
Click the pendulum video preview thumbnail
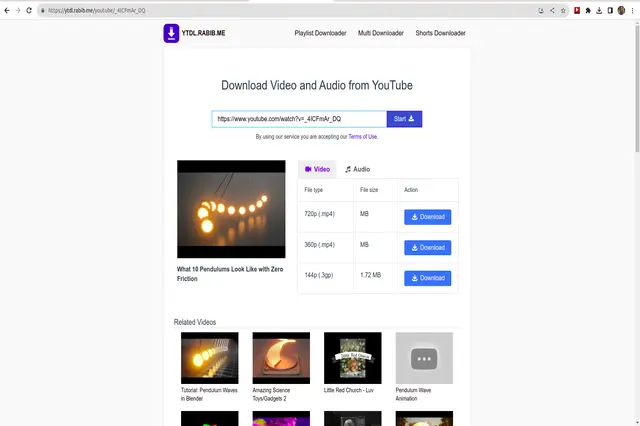[x=231, y=209]
